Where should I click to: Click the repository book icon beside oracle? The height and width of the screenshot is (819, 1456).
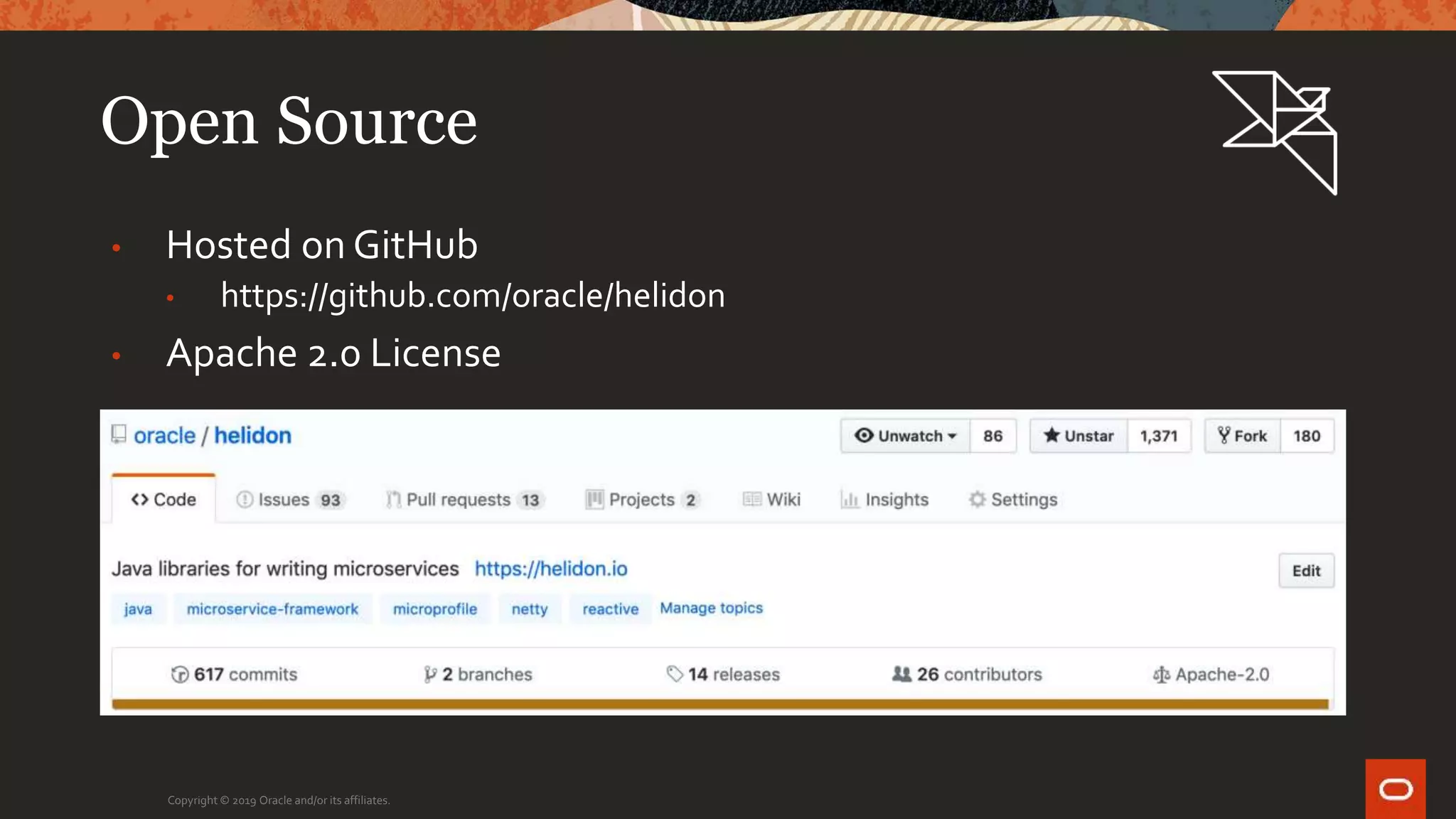point(119,434)
